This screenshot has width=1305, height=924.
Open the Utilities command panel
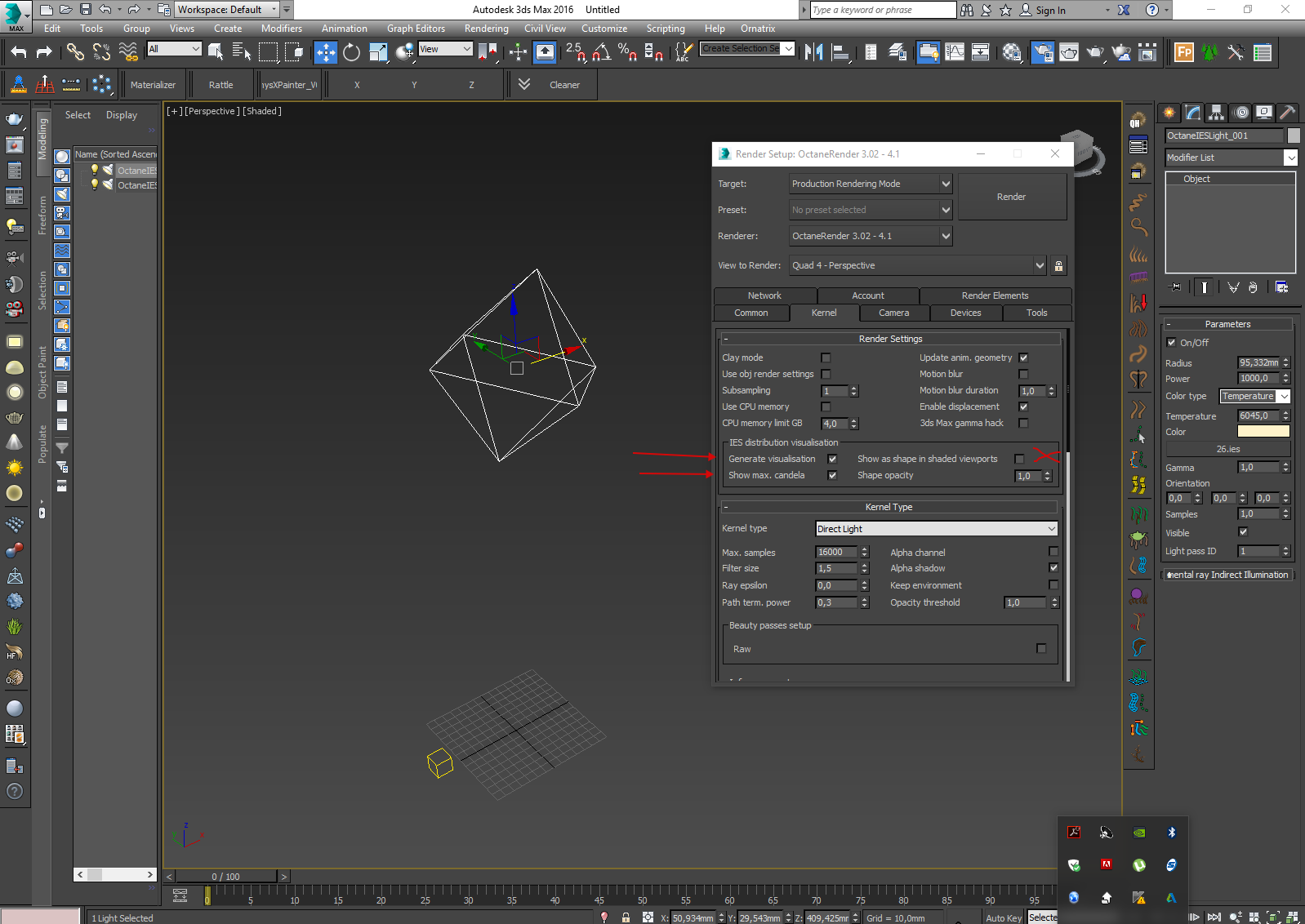pyautogui.click(x=1288, y=113)
